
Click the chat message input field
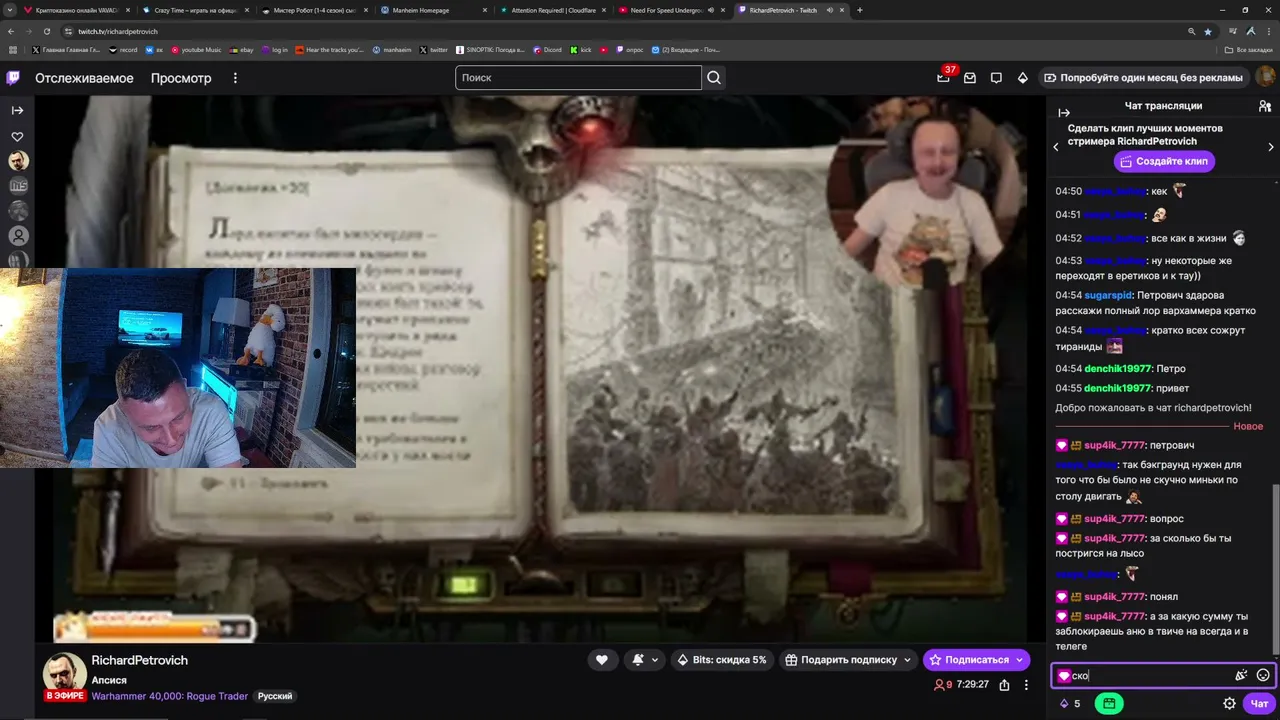pos(1162,676)
